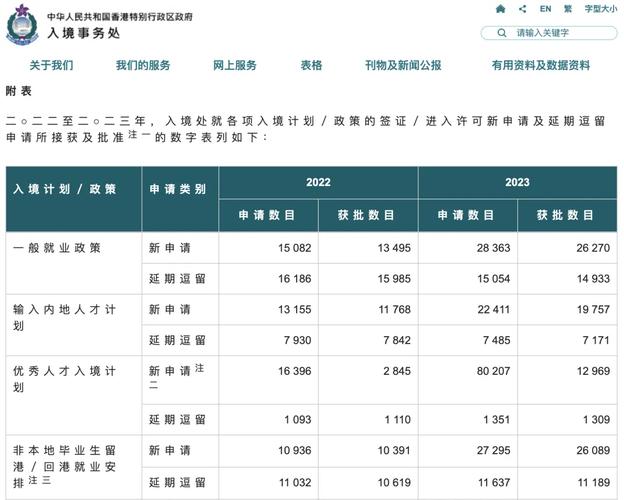Click the 附表 heading
This screenshot has height=500, width=624.
tap(18, 91)
